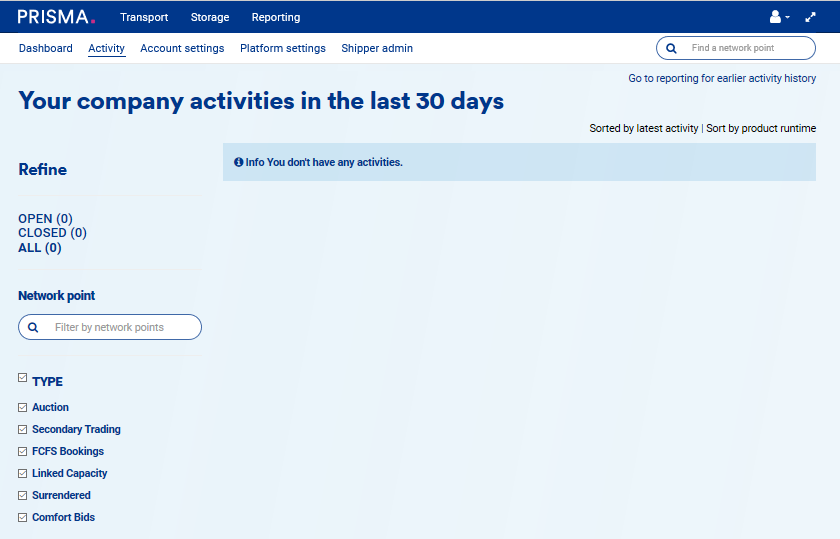Go to the Platform settings tab
840x539 pixels.
(x=283, y=48)
